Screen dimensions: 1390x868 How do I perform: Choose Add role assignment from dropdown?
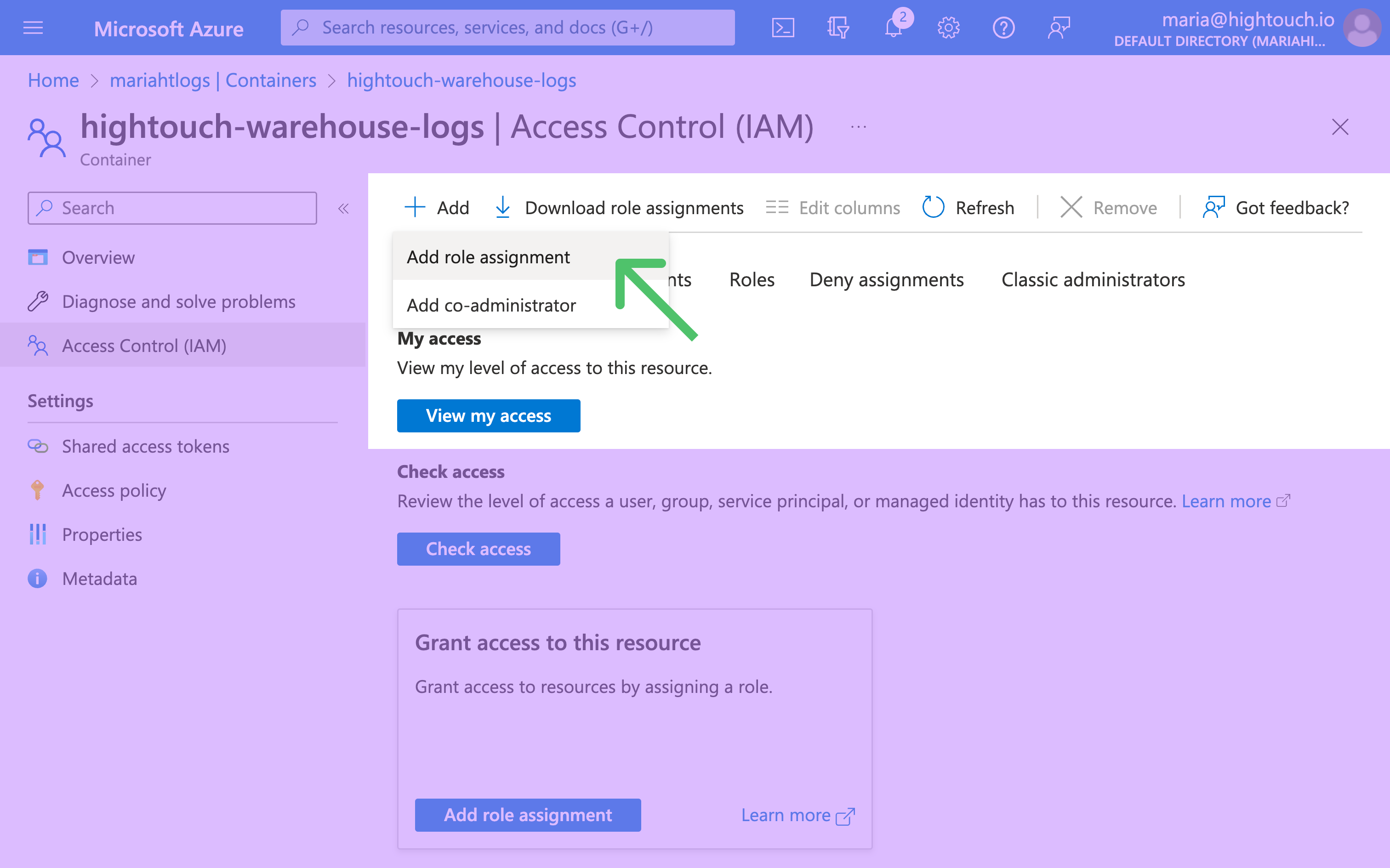point(530,256)
